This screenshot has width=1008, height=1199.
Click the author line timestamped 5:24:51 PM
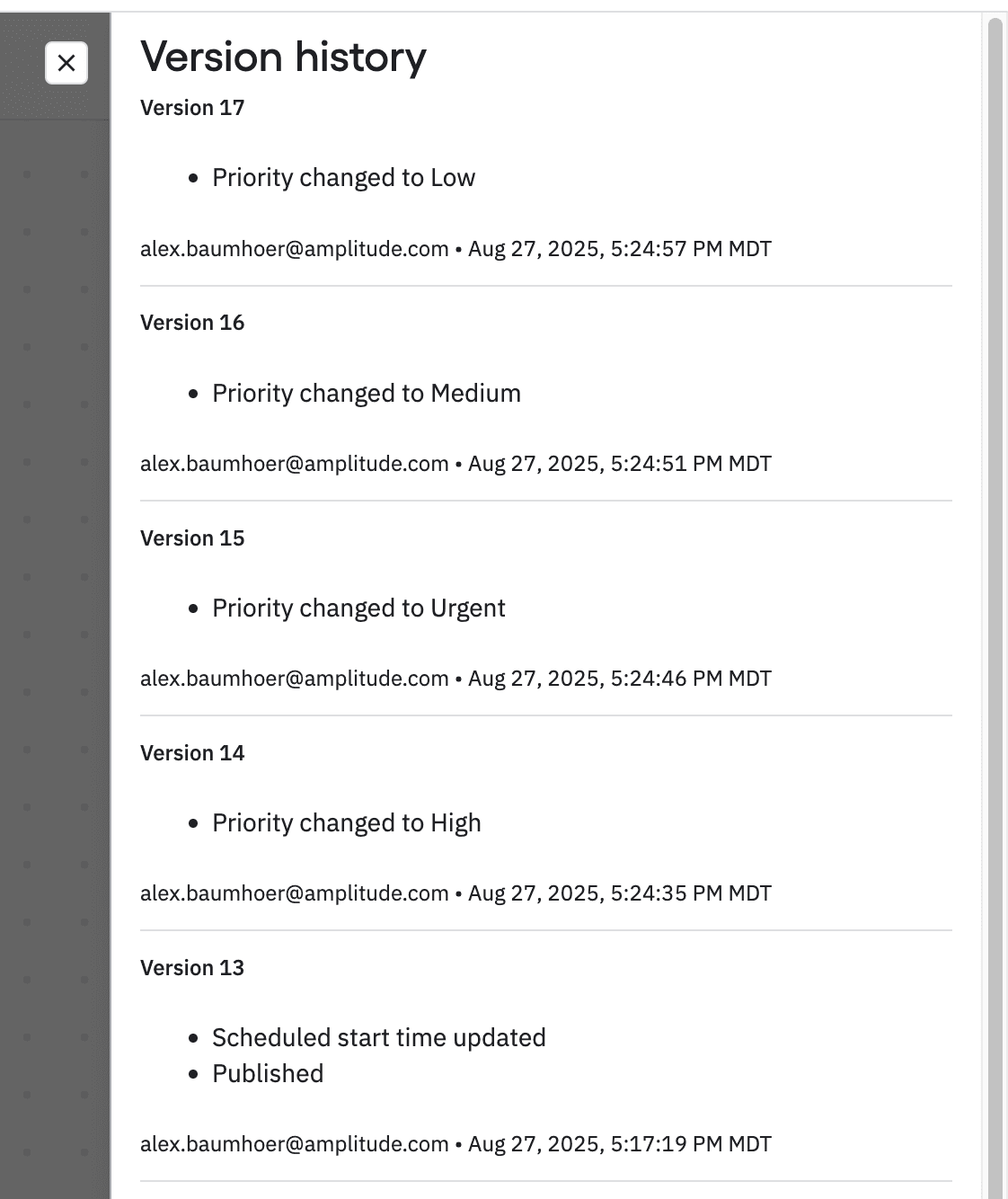click(455, 464)
